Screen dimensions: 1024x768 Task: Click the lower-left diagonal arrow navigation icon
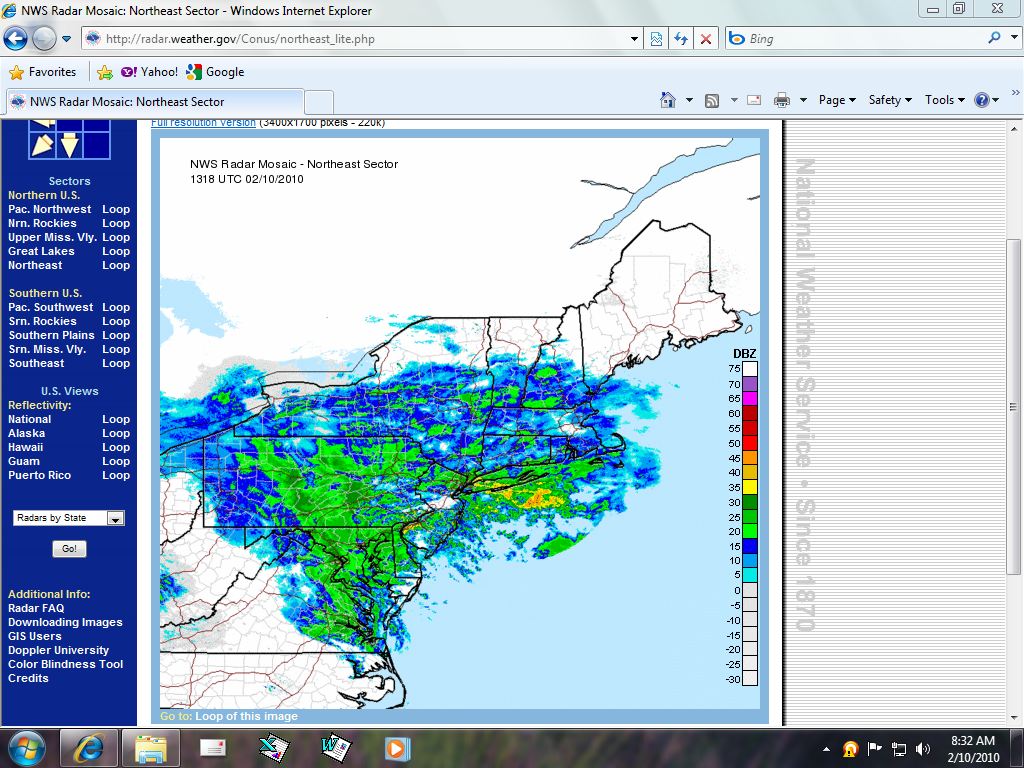coord(42,145)
